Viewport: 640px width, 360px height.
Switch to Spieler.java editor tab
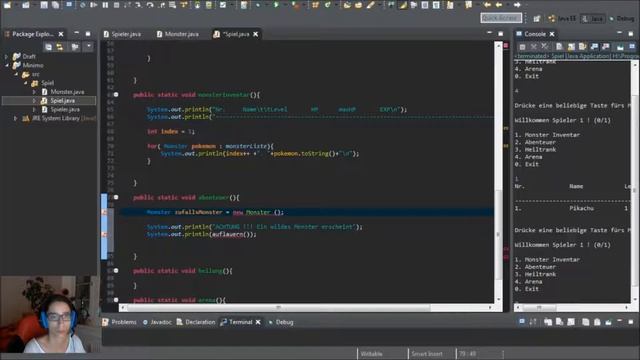pyautogui.click(x=122, y=34)
